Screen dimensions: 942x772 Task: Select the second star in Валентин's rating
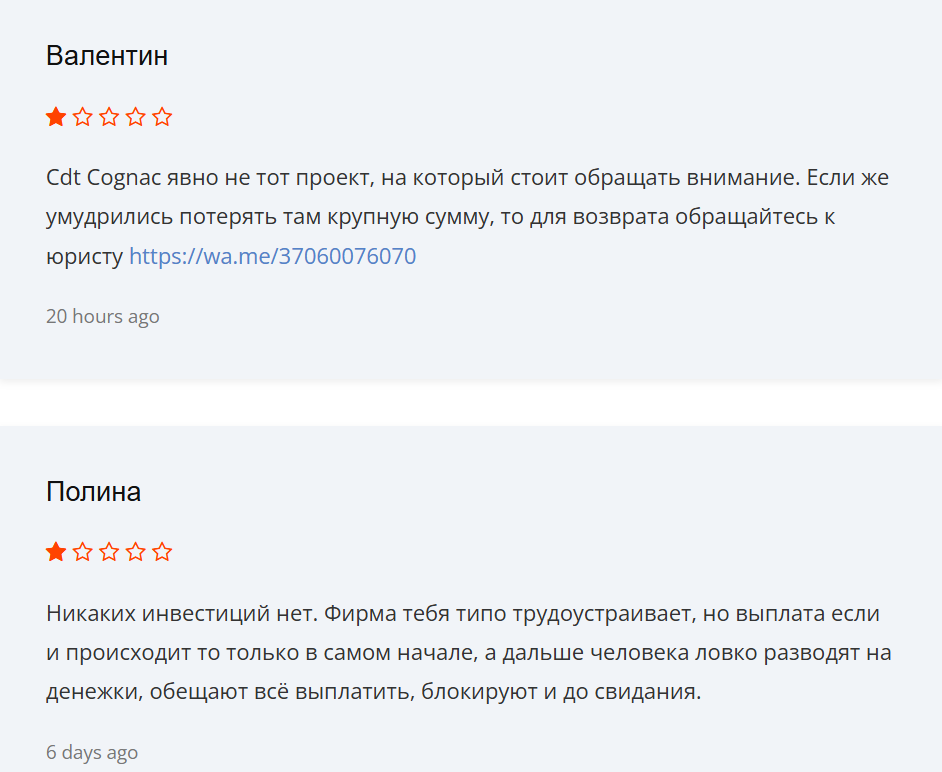click(82, 116)
